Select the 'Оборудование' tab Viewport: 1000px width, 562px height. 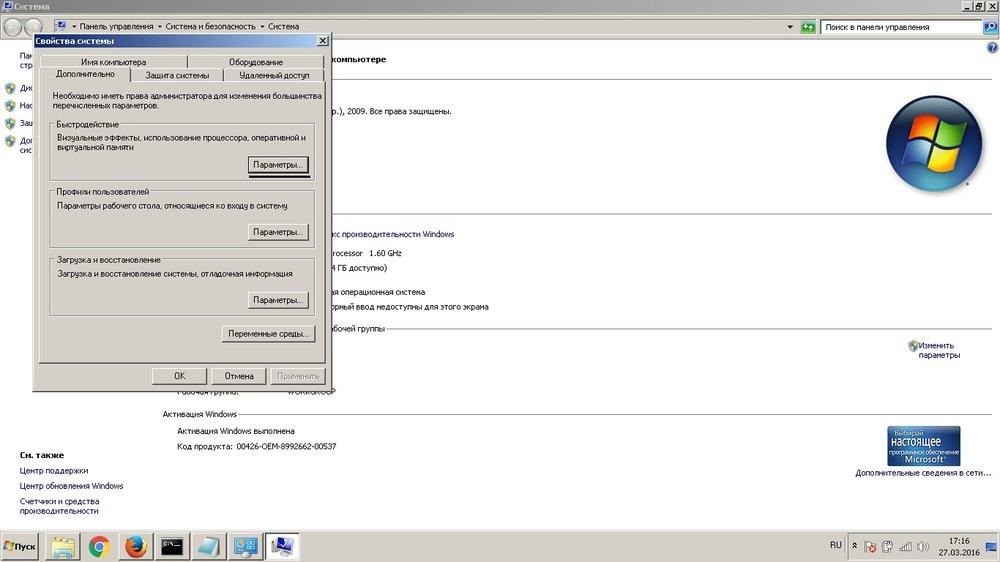point(256,62)
